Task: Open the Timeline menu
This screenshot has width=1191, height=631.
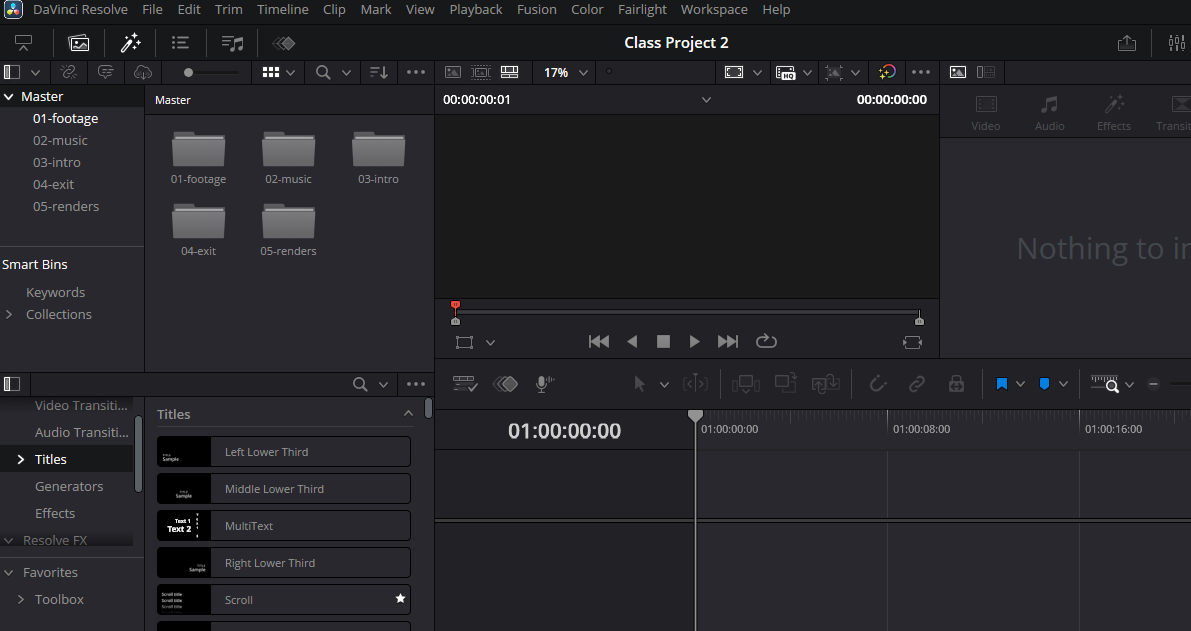Action: point(283,9)
